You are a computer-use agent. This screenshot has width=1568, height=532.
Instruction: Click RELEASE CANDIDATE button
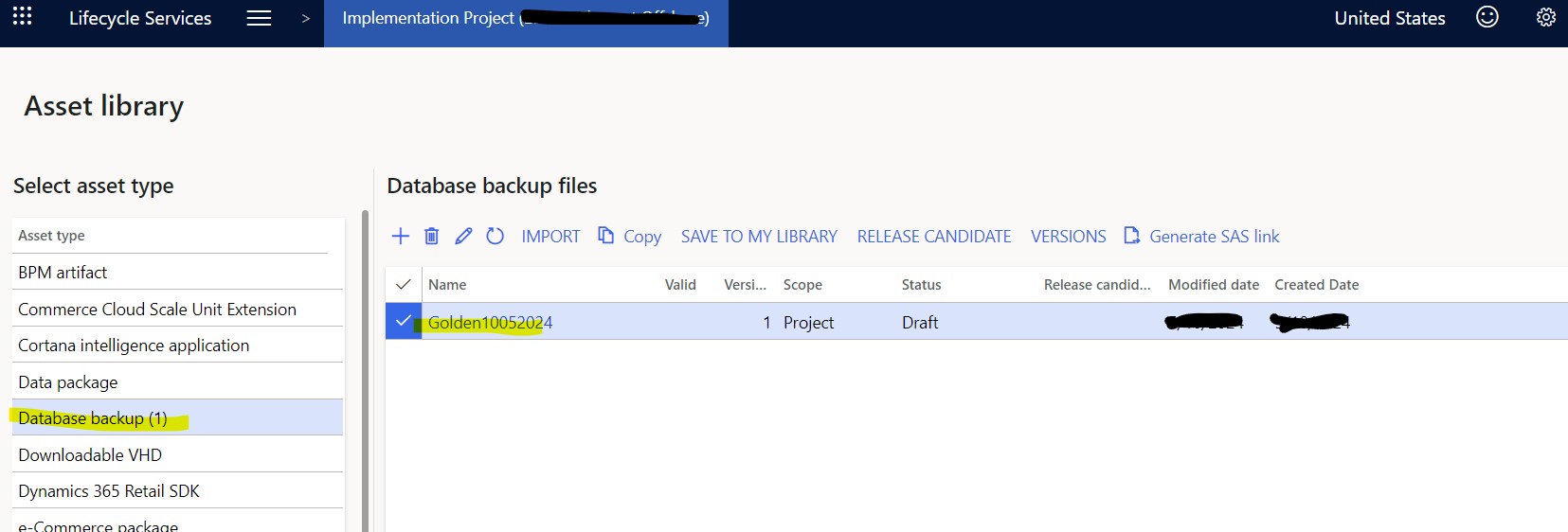pos(934,237)
